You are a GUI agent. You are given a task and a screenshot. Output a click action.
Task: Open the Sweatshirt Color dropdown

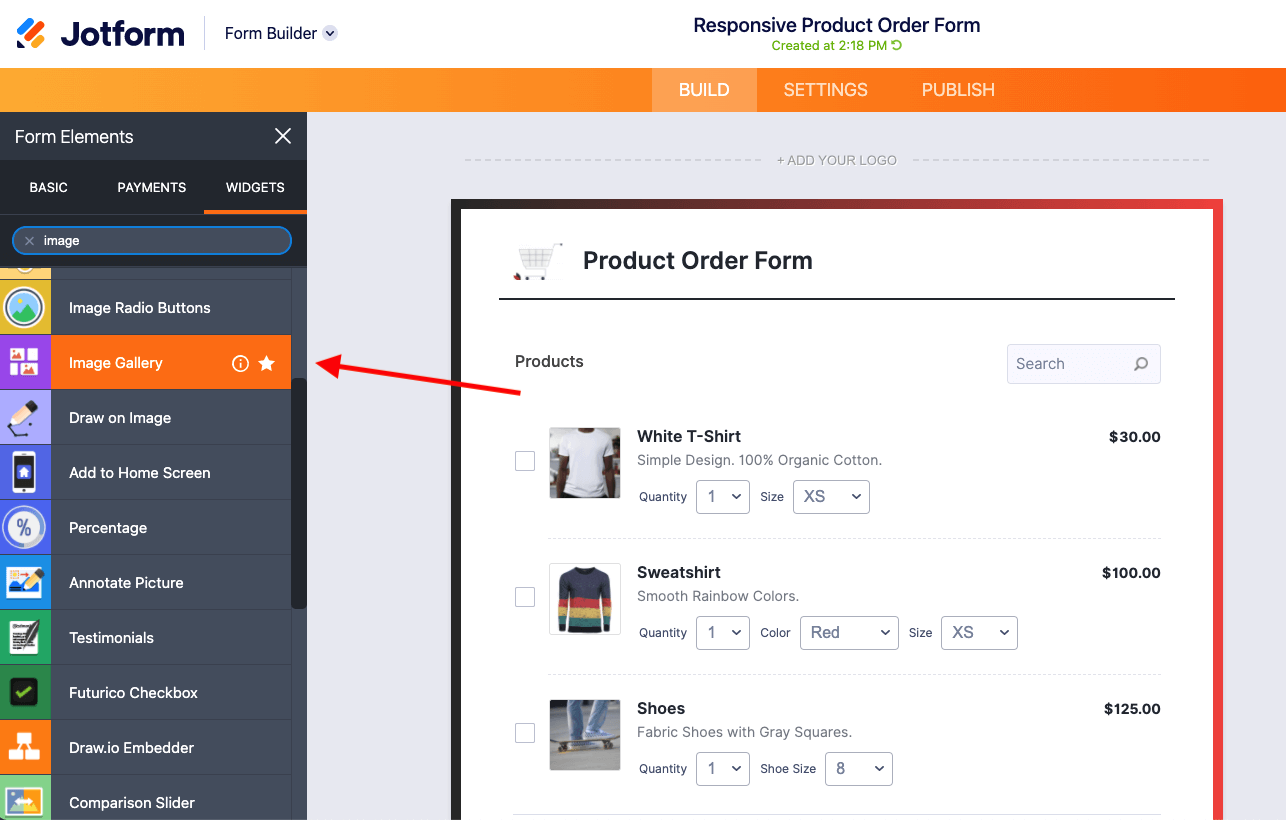[x=849, y=633]
